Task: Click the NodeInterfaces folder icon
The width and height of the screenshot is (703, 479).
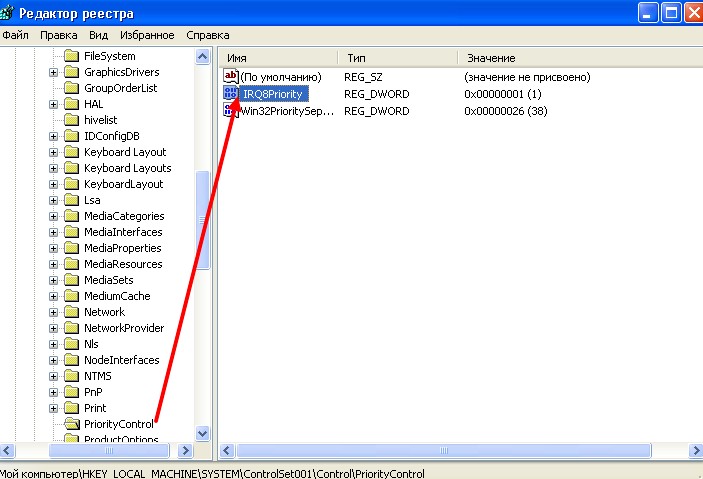Action: [71, 360]
